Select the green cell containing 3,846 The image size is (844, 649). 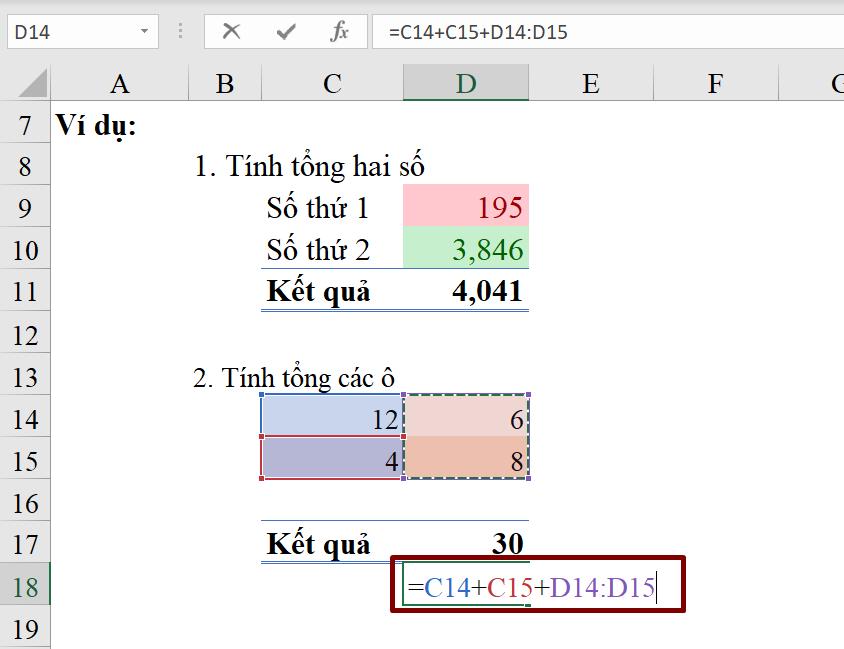[x=465, y=249]
